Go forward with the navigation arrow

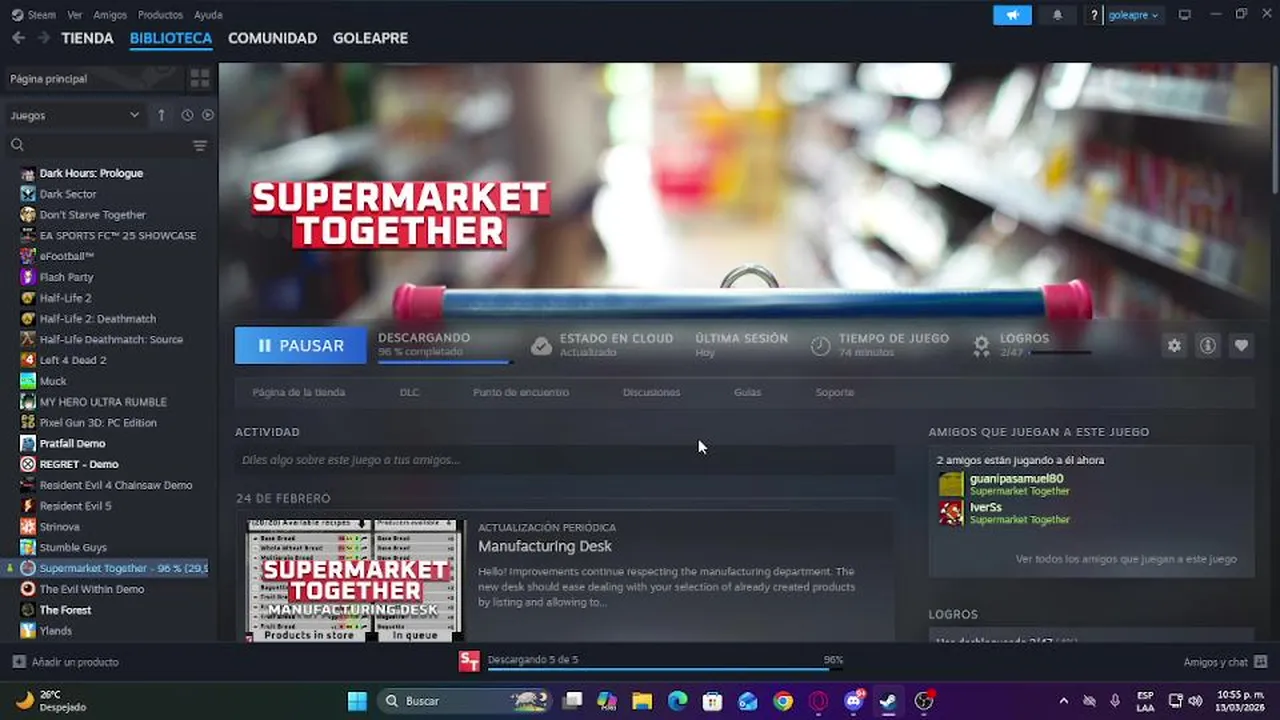tap(43, 38)
